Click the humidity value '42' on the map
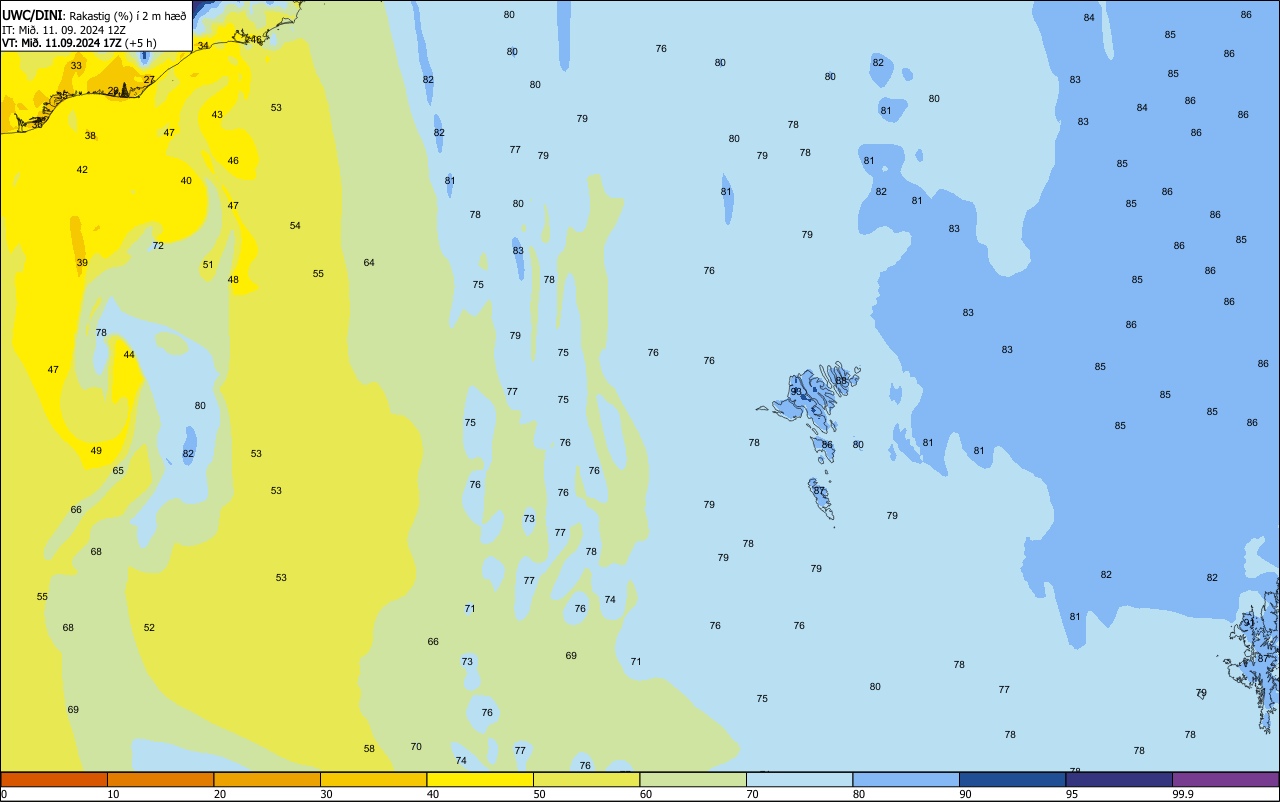The image size is (1280, 802). pos(82,170)
